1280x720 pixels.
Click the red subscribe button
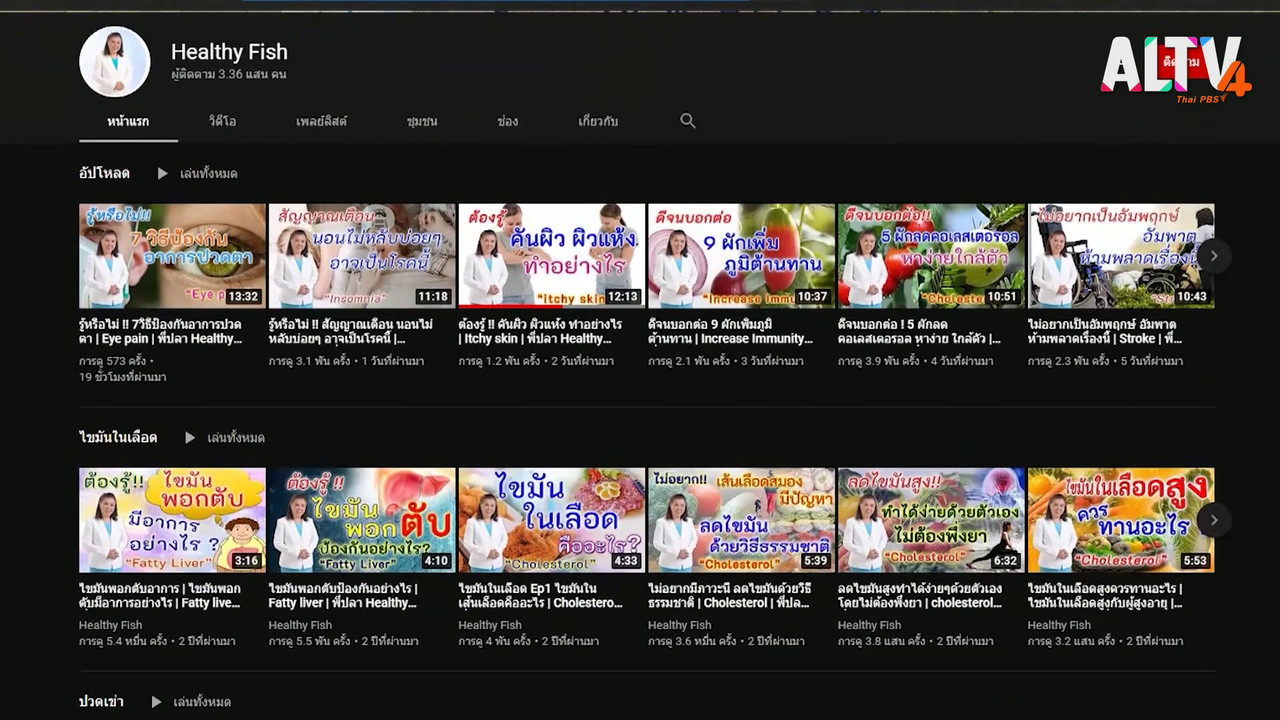(x=1182, y=62)
